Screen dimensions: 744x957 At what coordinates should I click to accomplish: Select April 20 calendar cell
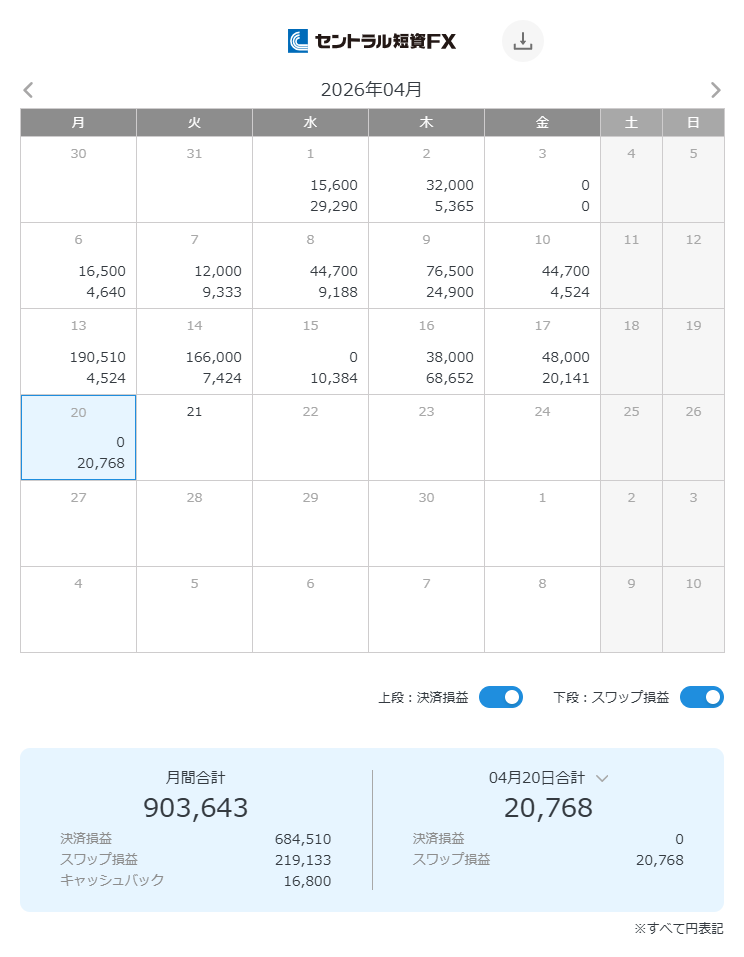coord(79,438)
